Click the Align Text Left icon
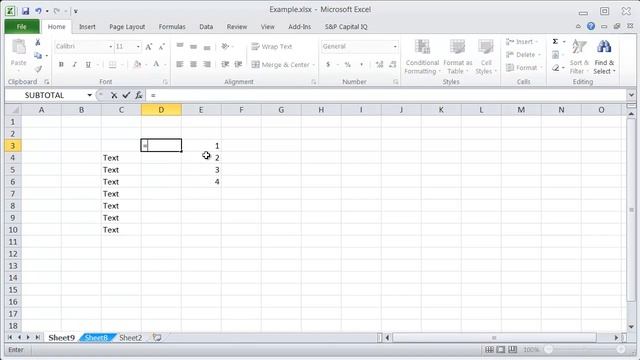640x360 pixels. 180,64
